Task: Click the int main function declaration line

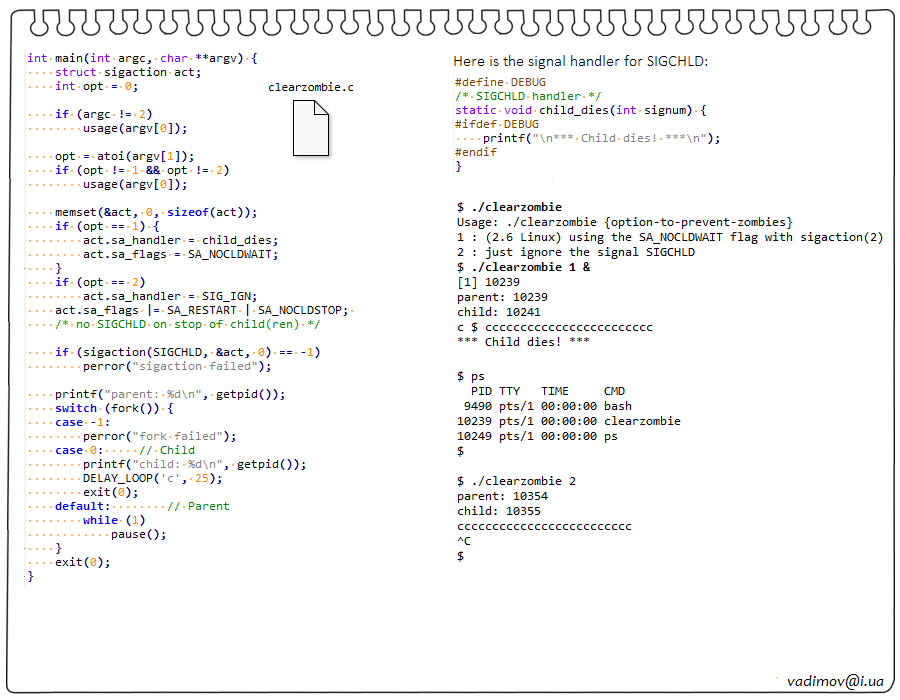Action: 142,58
